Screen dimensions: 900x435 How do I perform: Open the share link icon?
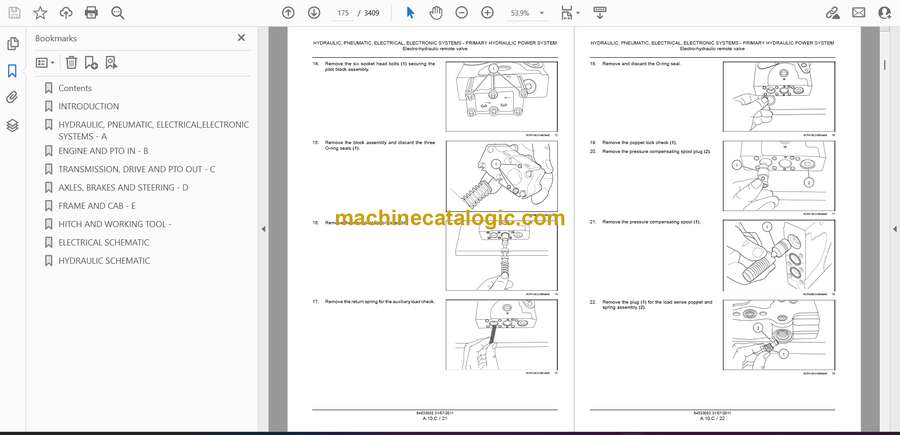pos(832,13)
